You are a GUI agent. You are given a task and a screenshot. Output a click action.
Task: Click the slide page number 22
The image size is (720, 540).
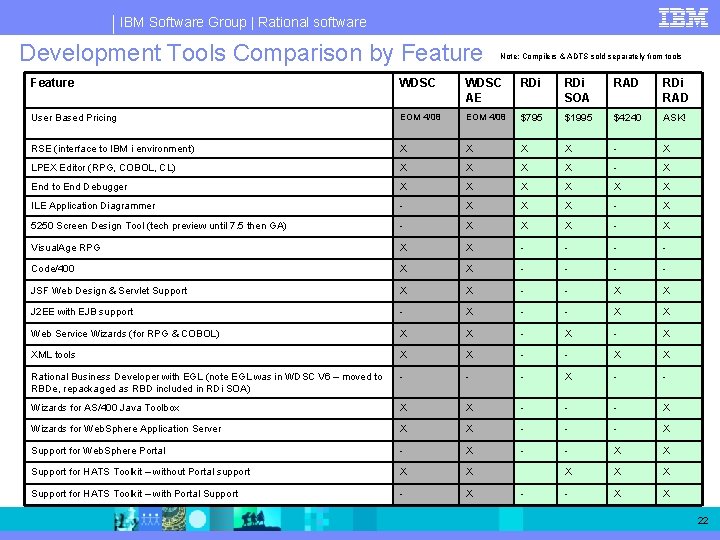[703, 520]
